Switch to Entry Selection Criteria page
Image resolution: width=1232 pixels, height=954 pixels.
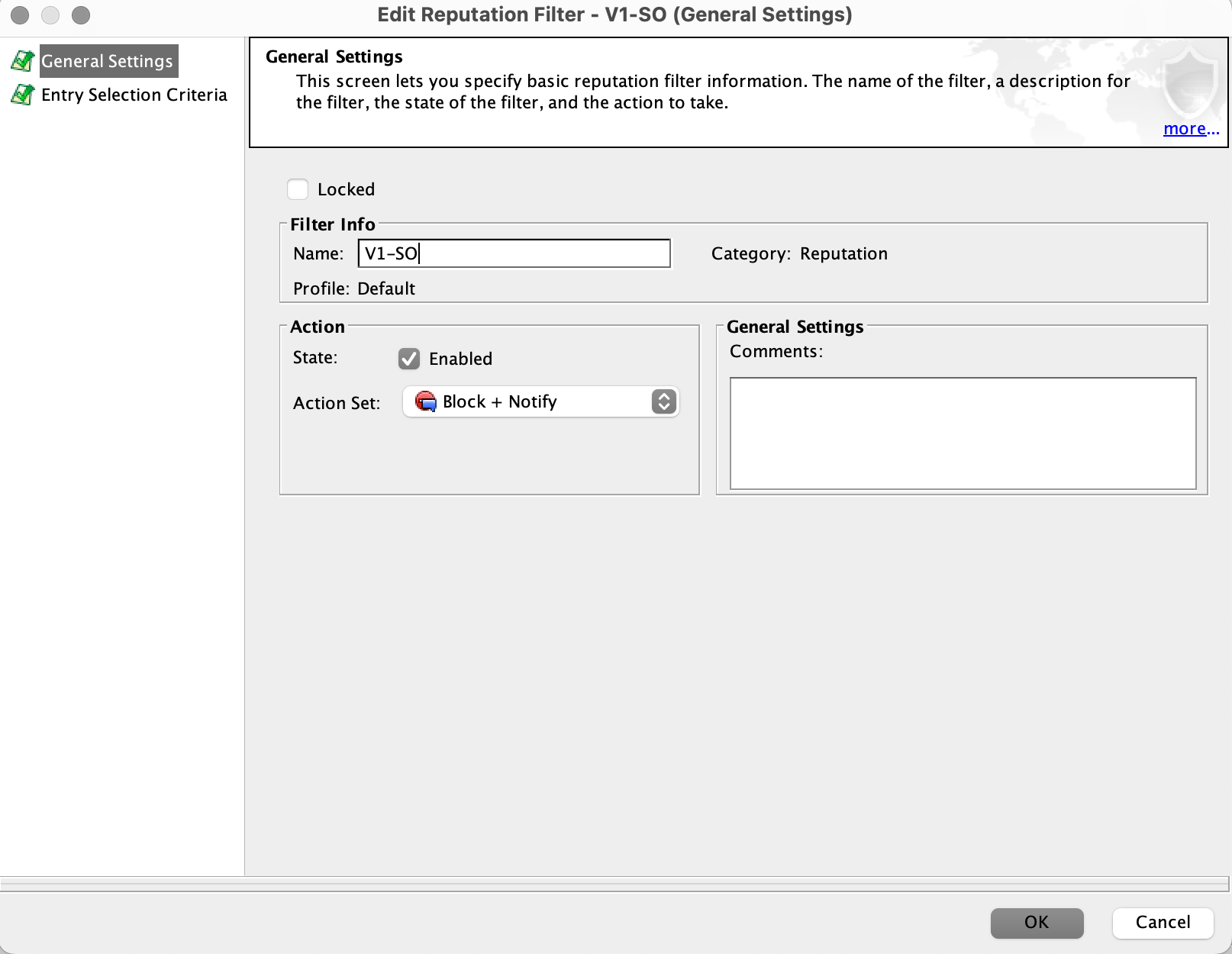134,95
